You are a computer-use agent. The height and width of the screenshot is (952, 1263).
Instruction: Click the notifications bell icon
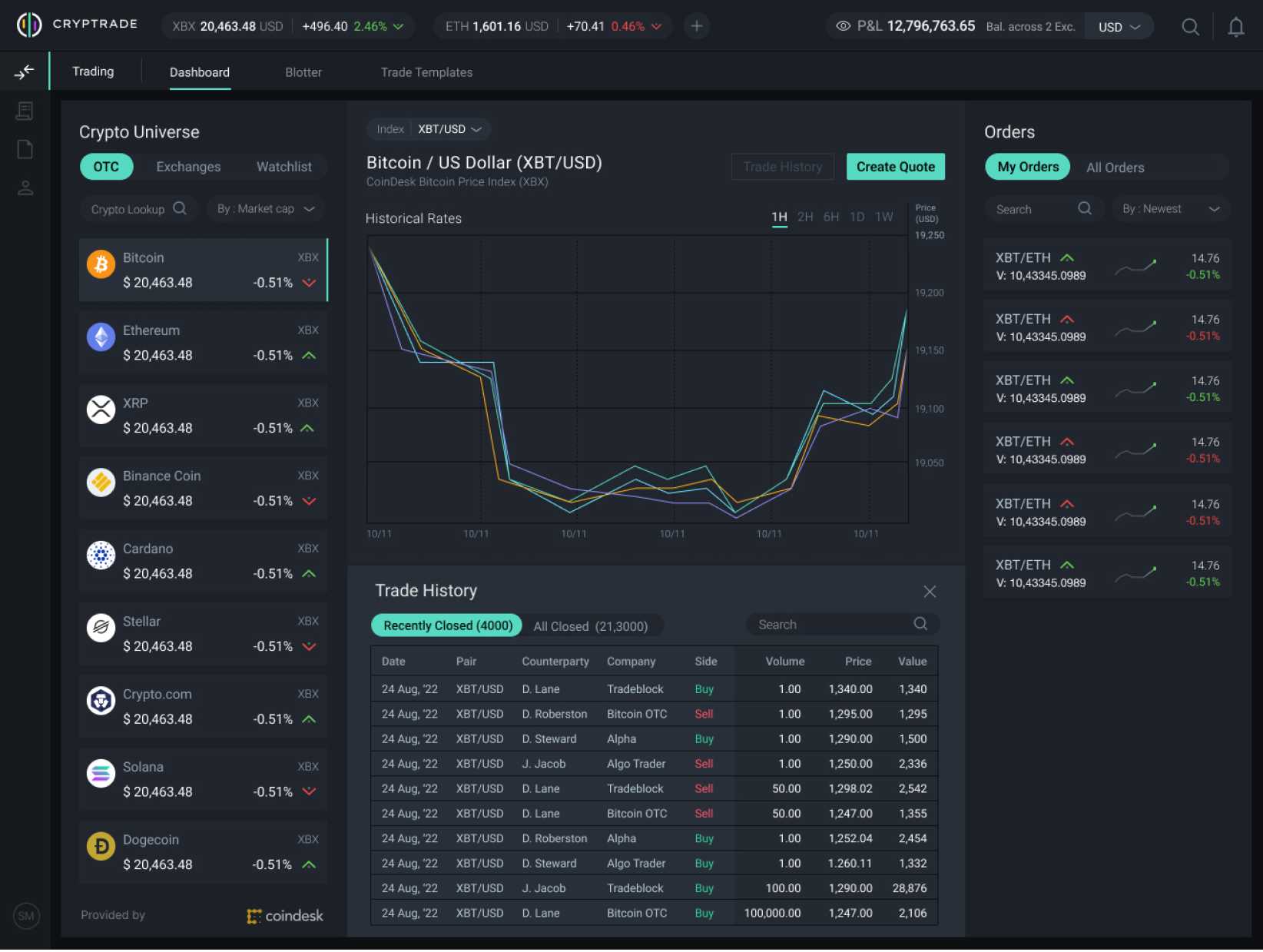[1235, 27]
